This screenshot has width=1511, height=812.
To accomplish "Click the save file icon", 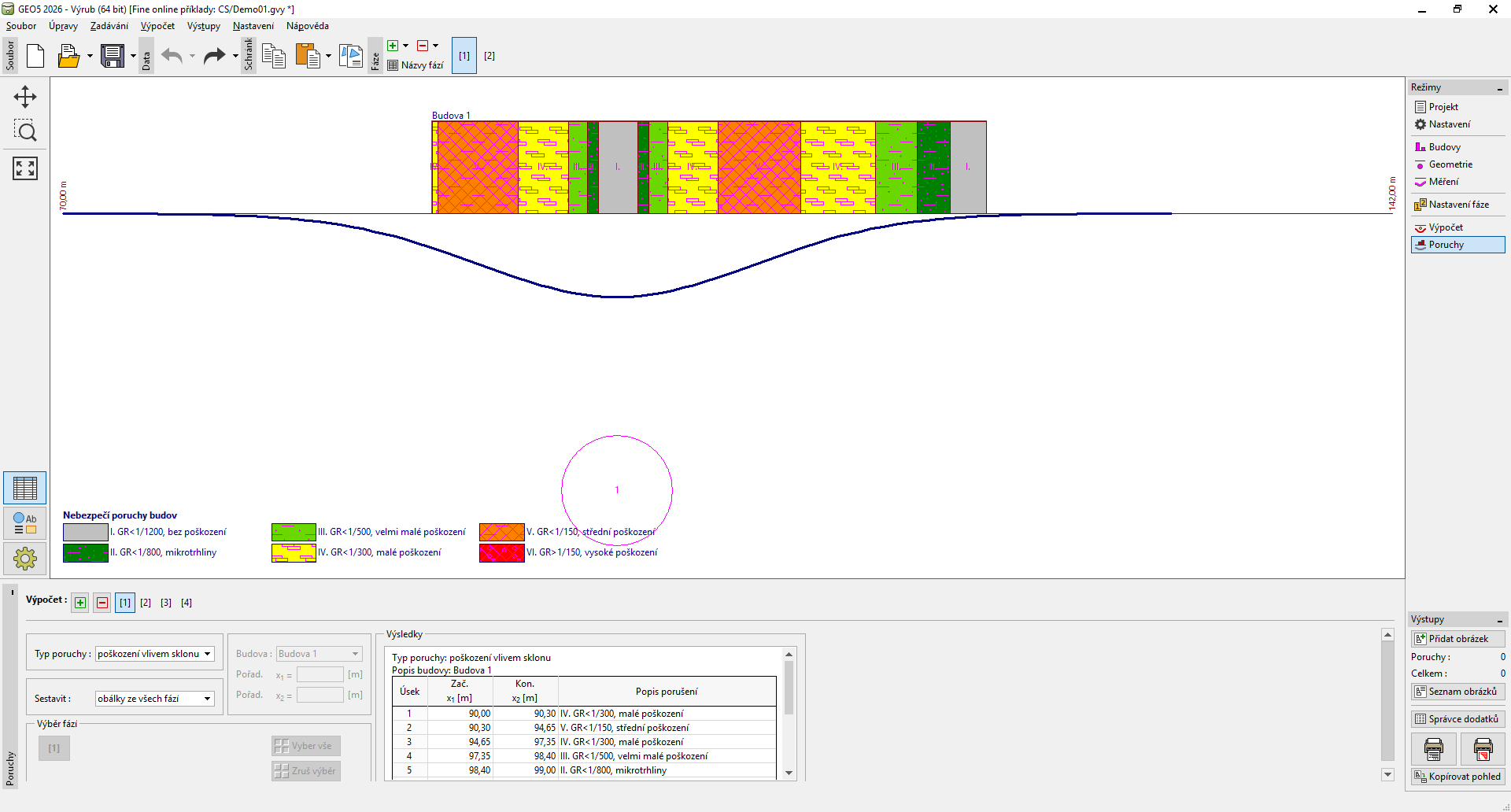I will pyautogui.click(x=113, y=56).
